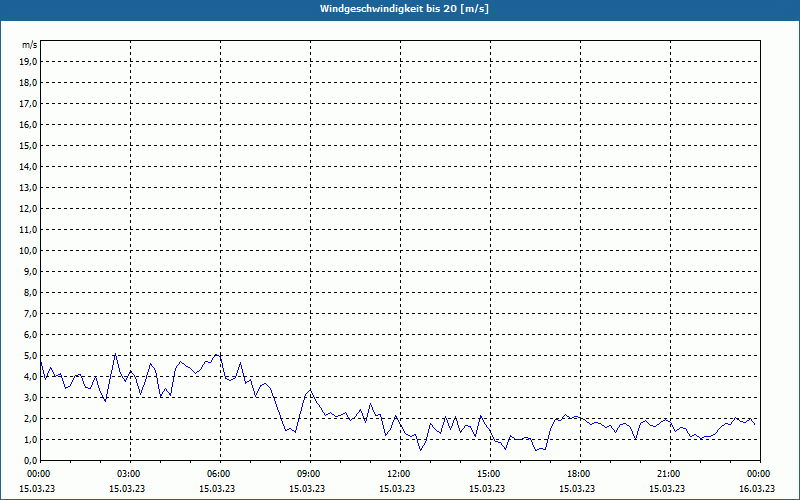Image resolution: width=800 pixels, height=500 pixels.
Task: Click the 15,0 y-axis label
Action: (x=28, y=145)
